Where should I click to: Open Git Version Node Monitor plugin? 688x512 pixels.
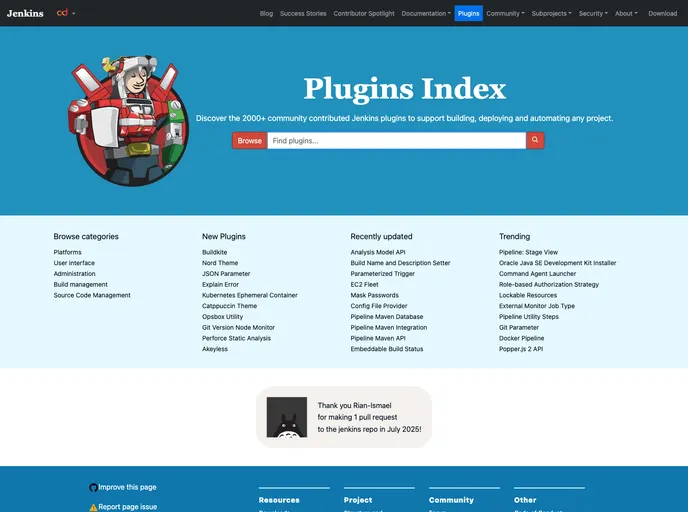[x=238, y=327]
